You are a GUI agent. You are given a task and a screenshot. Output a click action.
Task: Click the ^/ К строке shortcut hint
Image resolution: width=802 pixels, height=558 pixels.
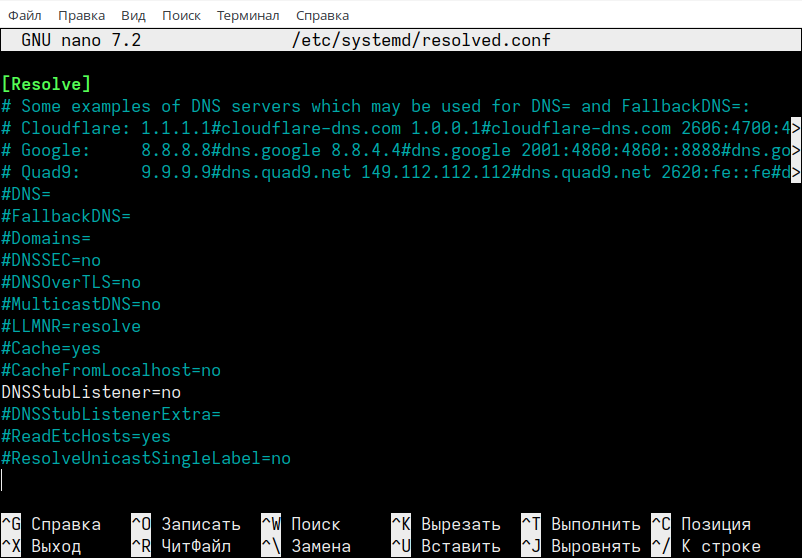coord(705,547)
